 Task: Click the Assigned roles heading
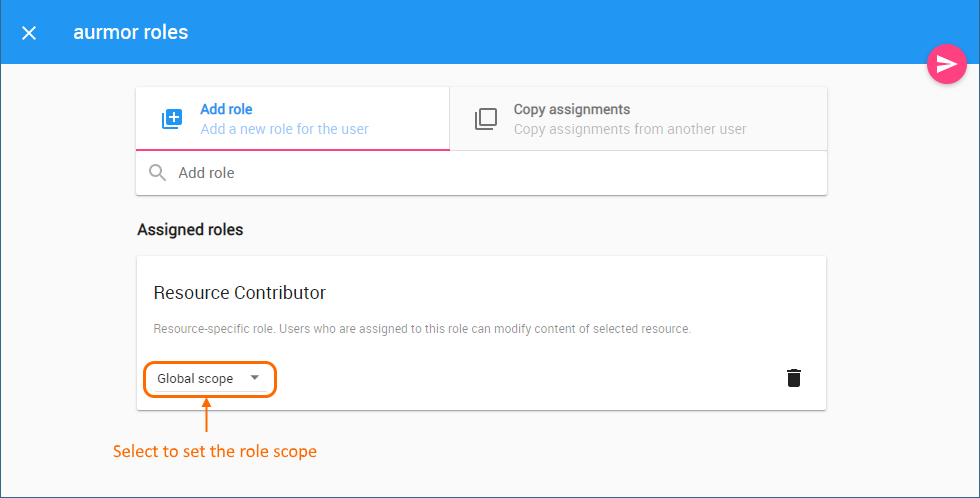tap(190, 230)
